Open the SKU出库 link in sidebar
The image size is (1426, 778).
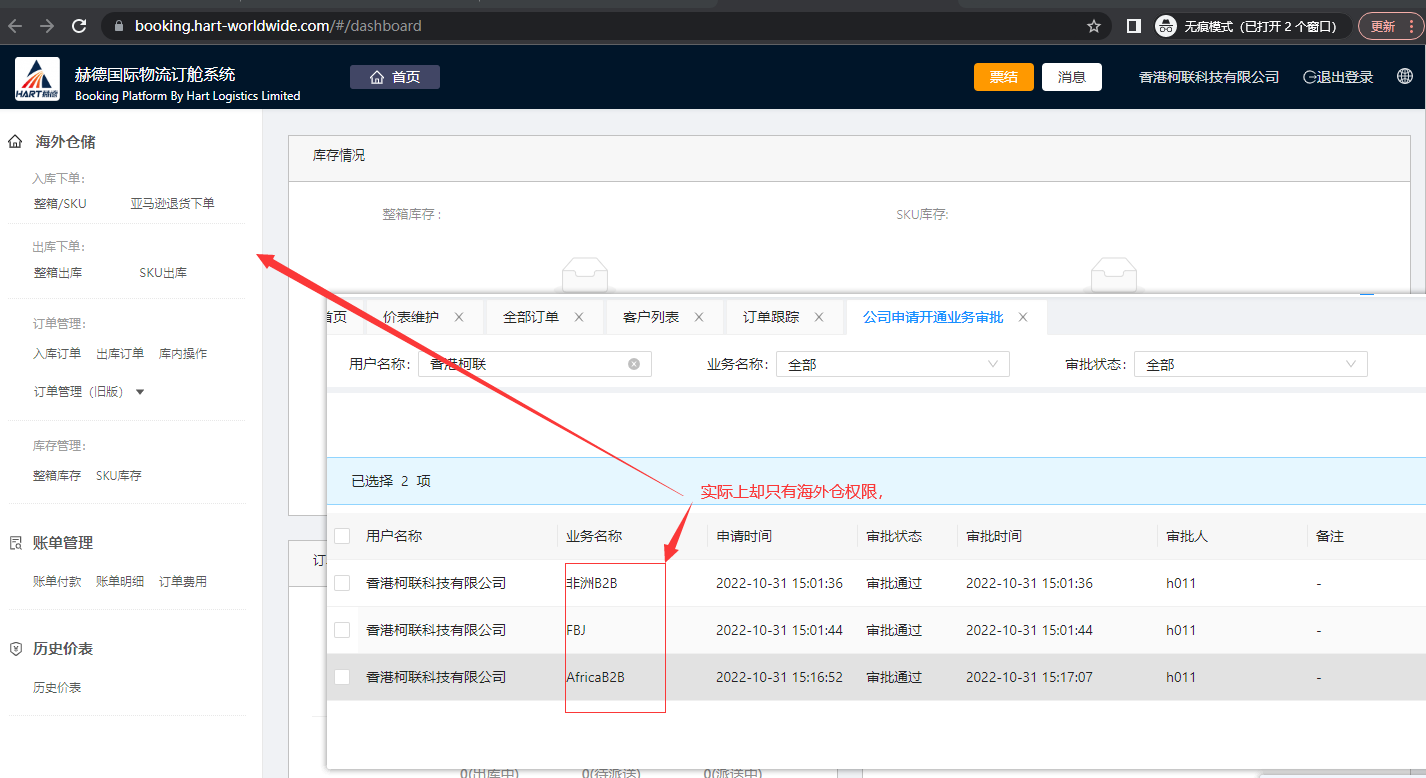(163, 272)
